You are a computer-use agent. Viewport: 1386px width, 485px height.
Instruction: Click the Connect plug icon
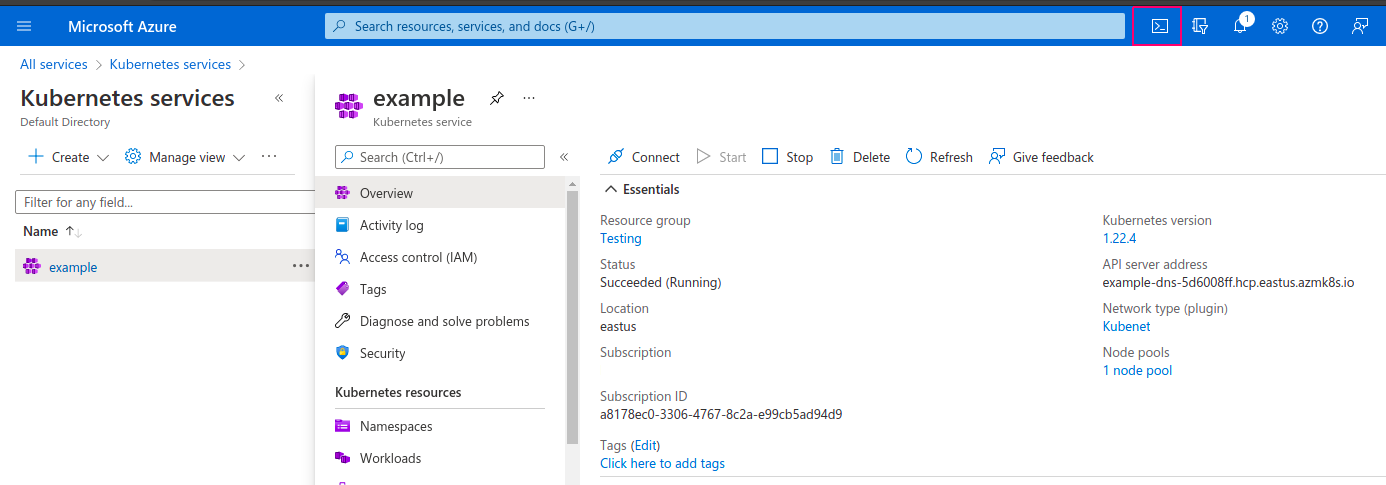point(615,157)
